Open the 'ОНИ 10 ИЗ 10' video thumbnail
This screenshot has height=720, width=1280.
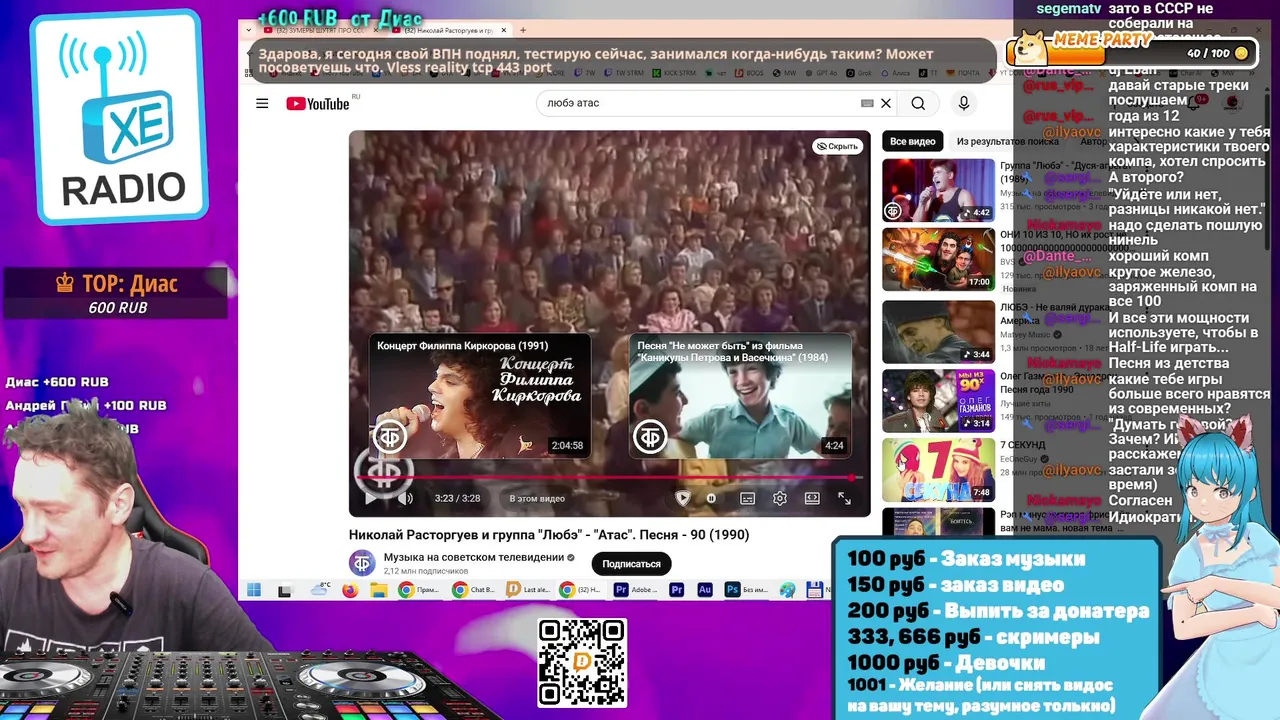tap(938, 260)
